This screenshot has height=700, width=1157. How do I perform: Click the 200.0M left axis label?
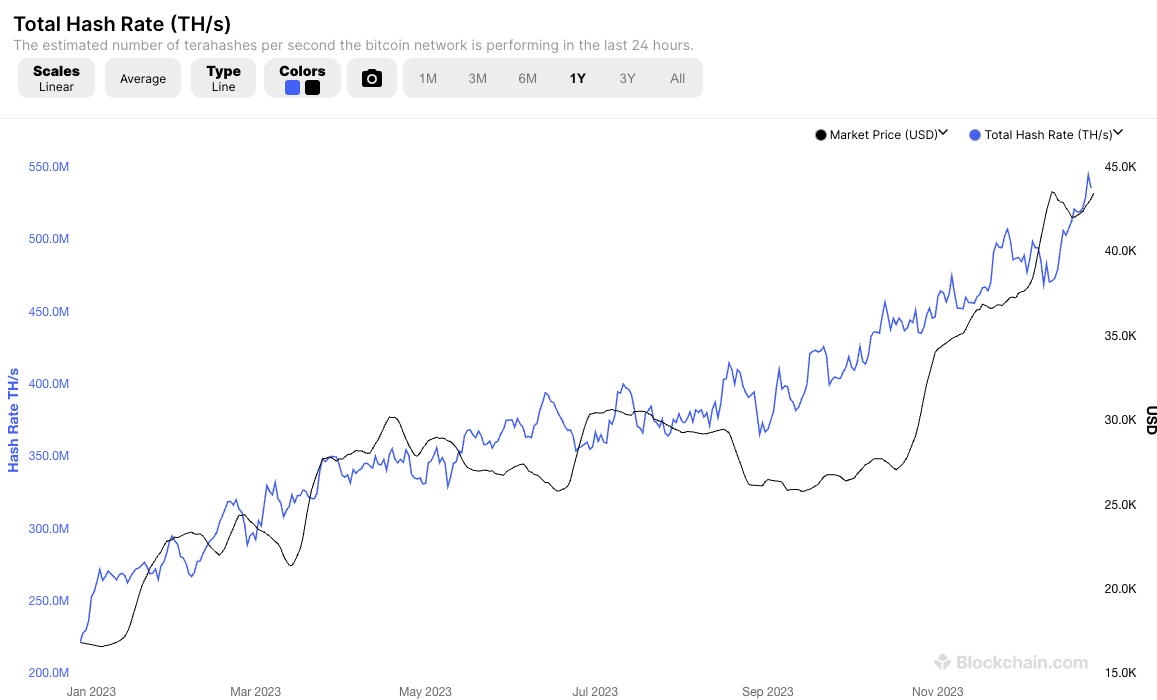49,673
